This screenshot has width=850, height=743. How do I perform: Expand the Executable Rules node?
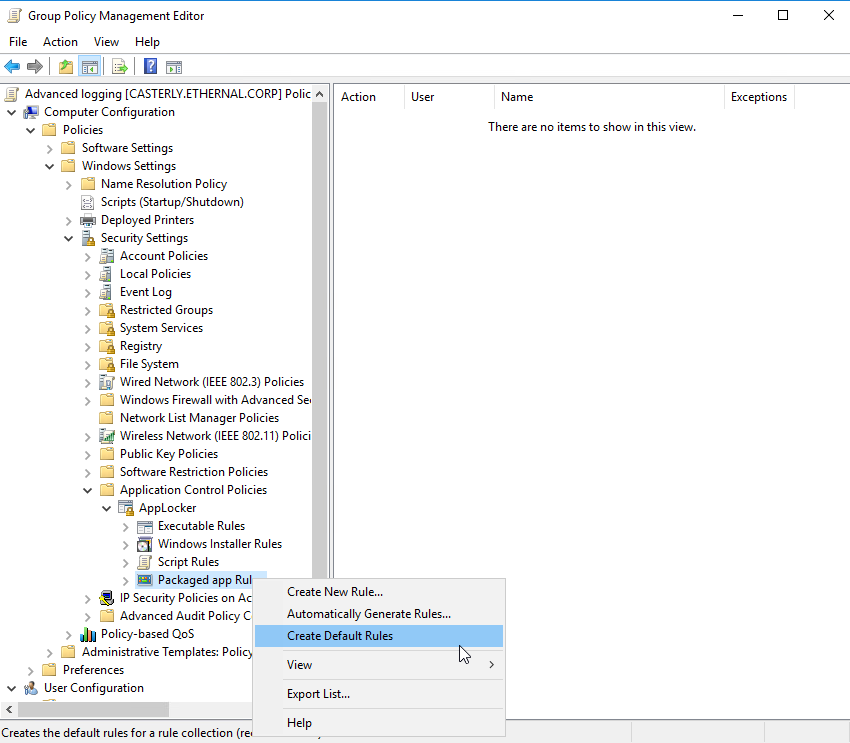pos(125,527)
